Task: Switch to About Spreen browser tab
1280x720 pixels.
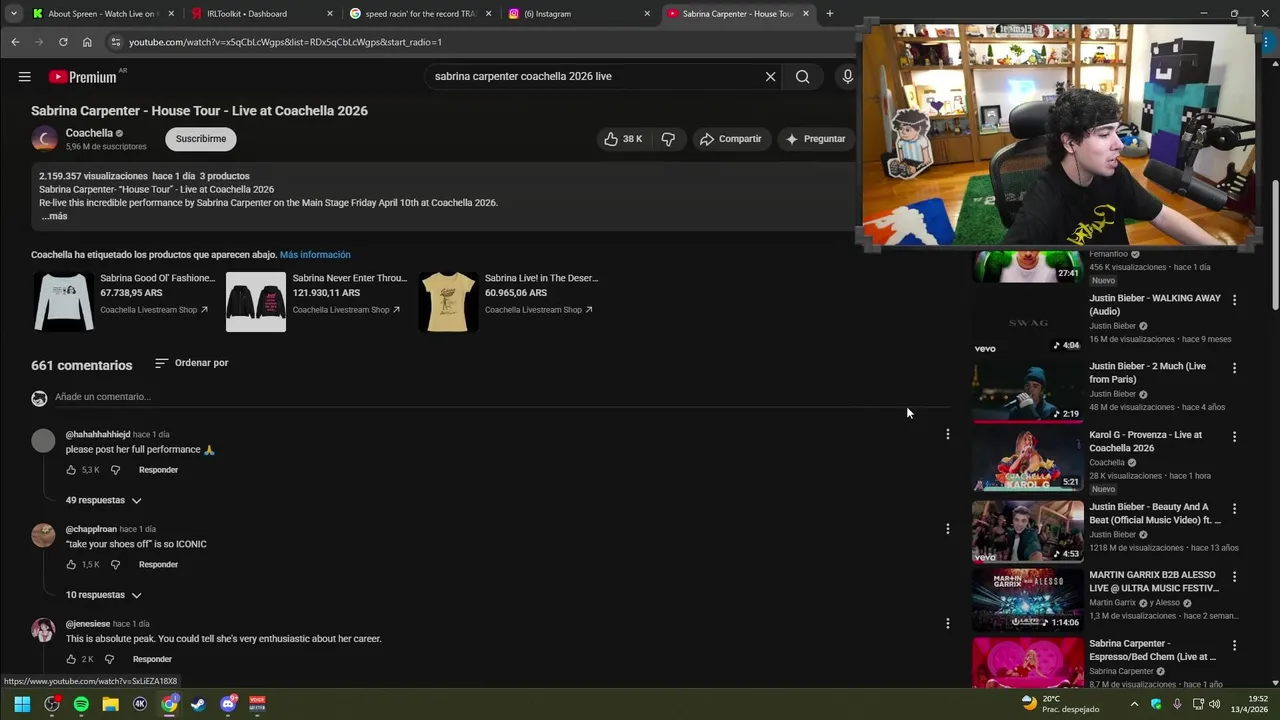Action: coord(103,14)
